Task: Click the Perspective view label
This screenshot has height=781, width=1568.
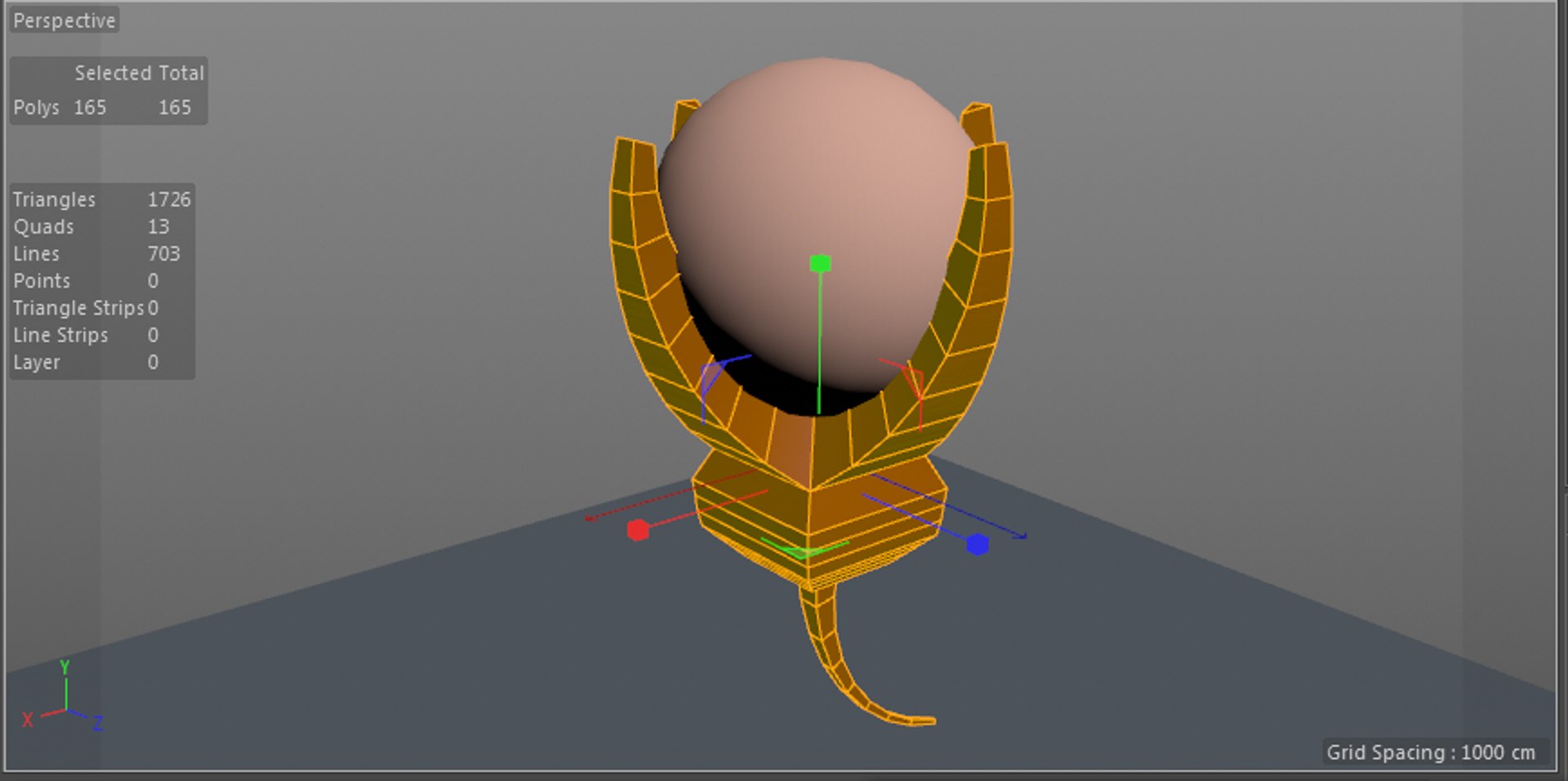Action: pos(65,20)
